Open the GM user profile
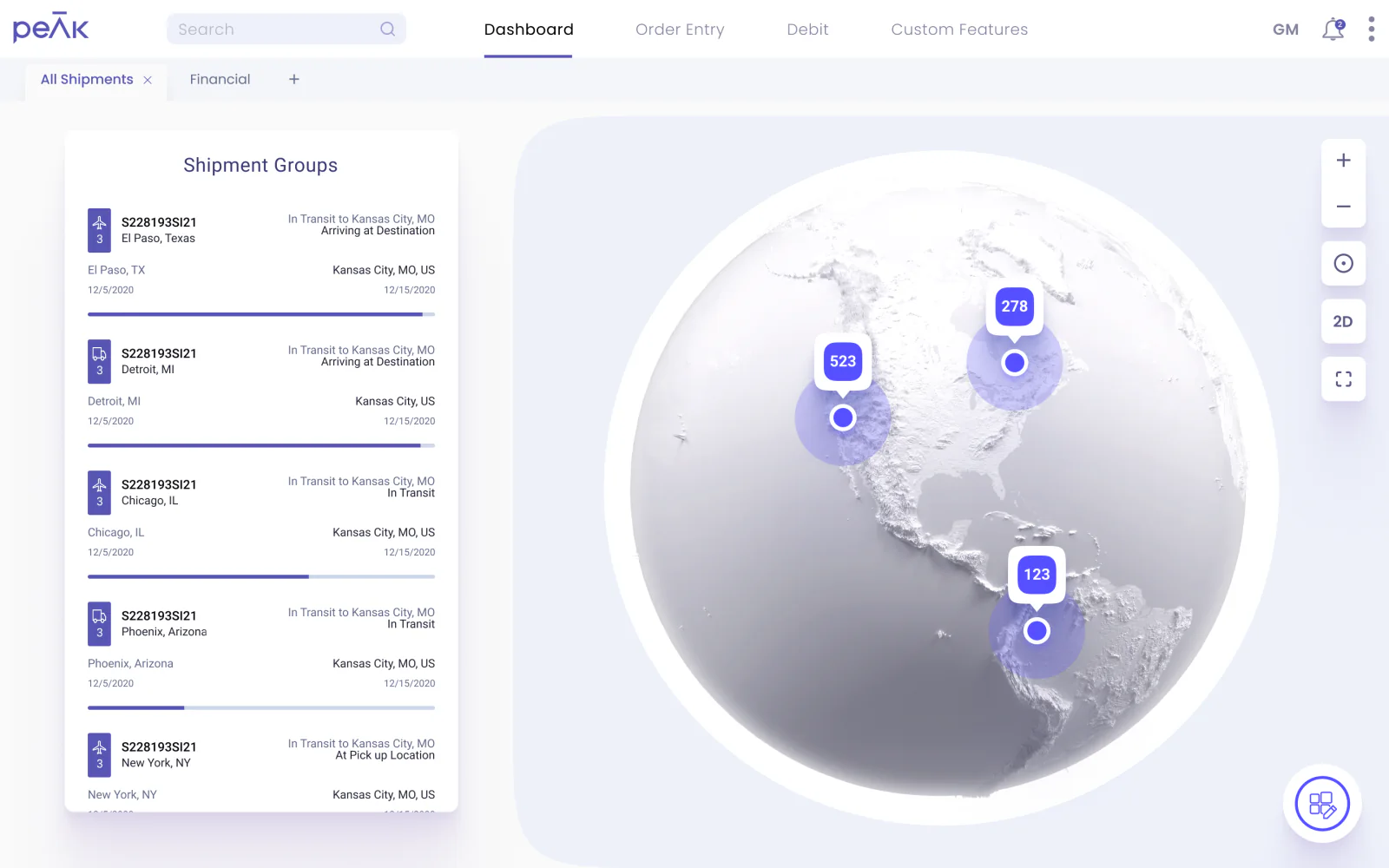 1286,30
